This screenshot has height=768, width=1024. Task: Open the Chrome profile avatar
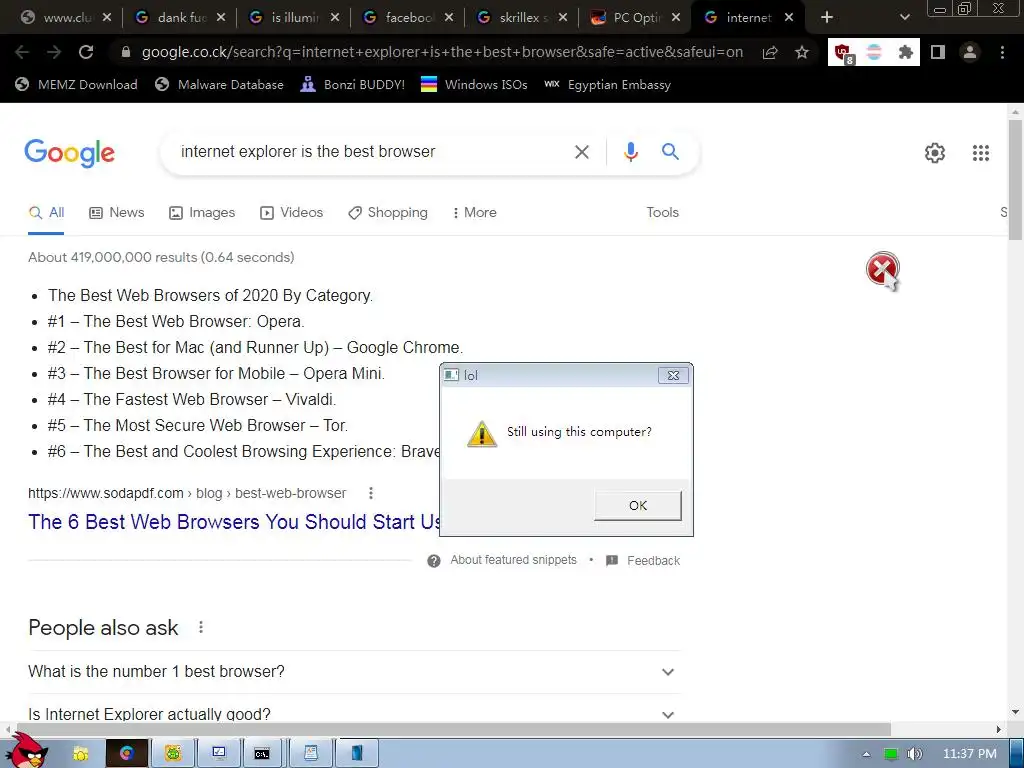[970, 52]
